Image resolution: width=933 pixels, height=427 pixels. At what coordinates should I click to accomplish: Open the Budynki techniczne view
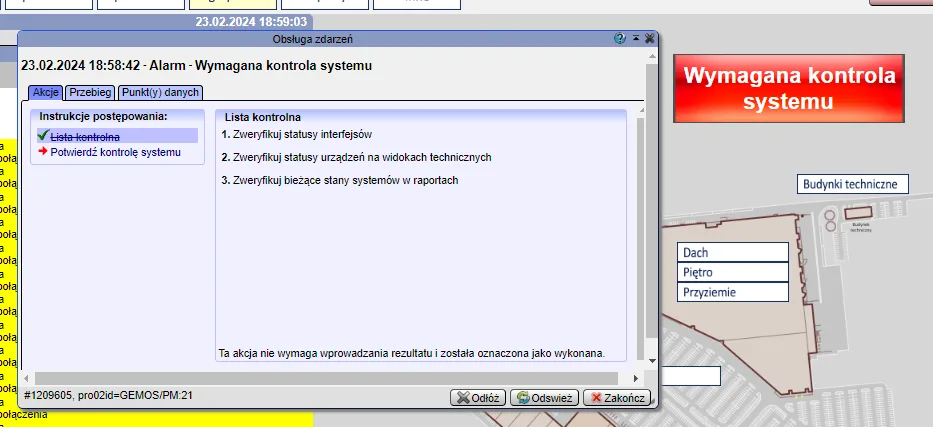click(853, 184)
